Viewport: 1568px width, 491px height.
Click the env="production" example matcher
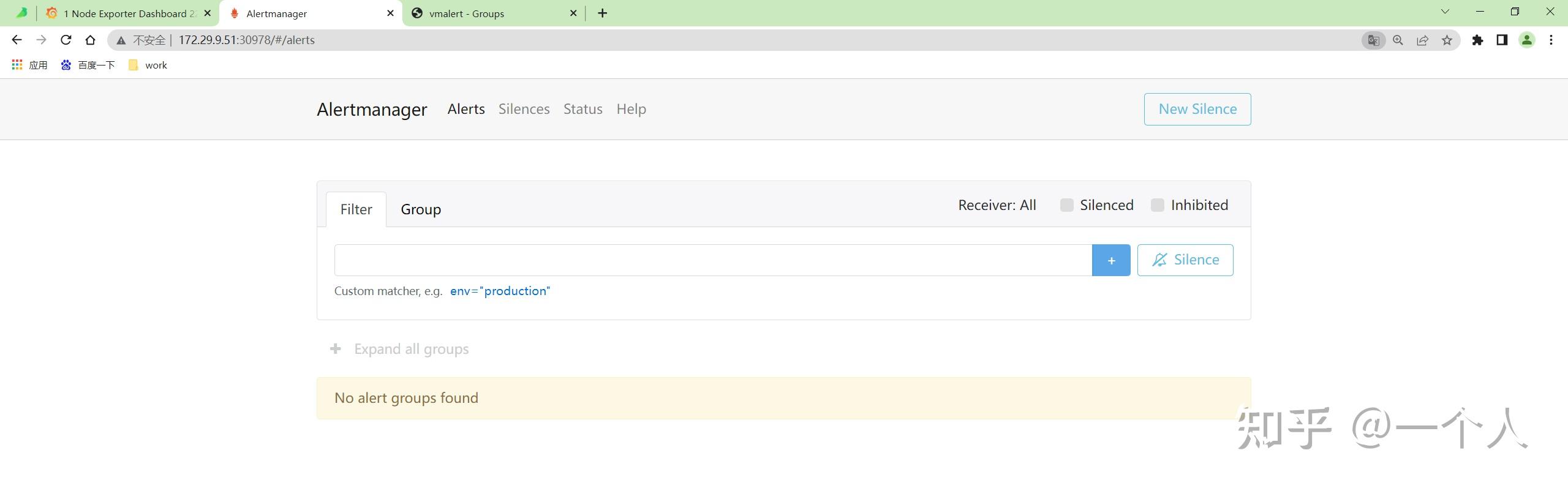(x=500, y=291)
